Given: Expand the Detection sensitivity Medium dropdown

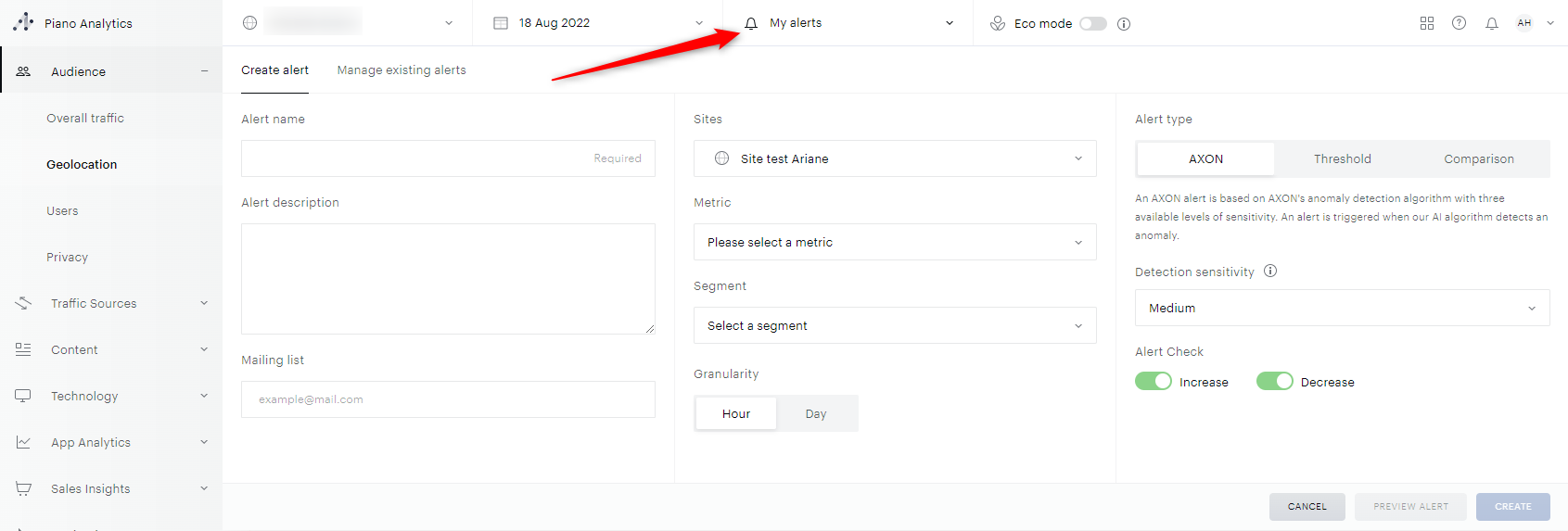Looking at the screenshot, I should tap(1341, 308).
